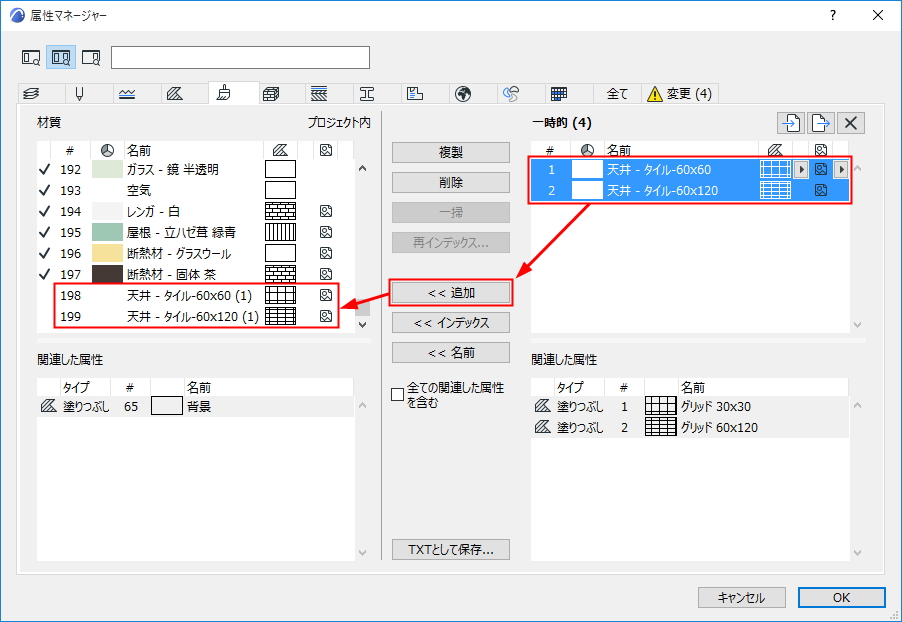This screenshot has width=902, height=622.
Task: Enable include all related attributes checkbox
Action: [398, 395]
